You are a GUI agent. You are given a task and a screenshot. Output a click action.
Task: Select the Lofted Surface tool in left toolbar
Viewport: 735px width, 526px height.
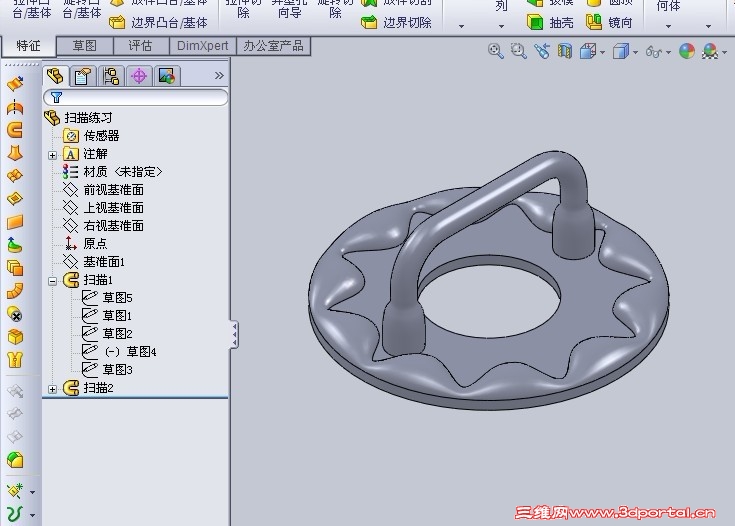[x=15, y=153]
